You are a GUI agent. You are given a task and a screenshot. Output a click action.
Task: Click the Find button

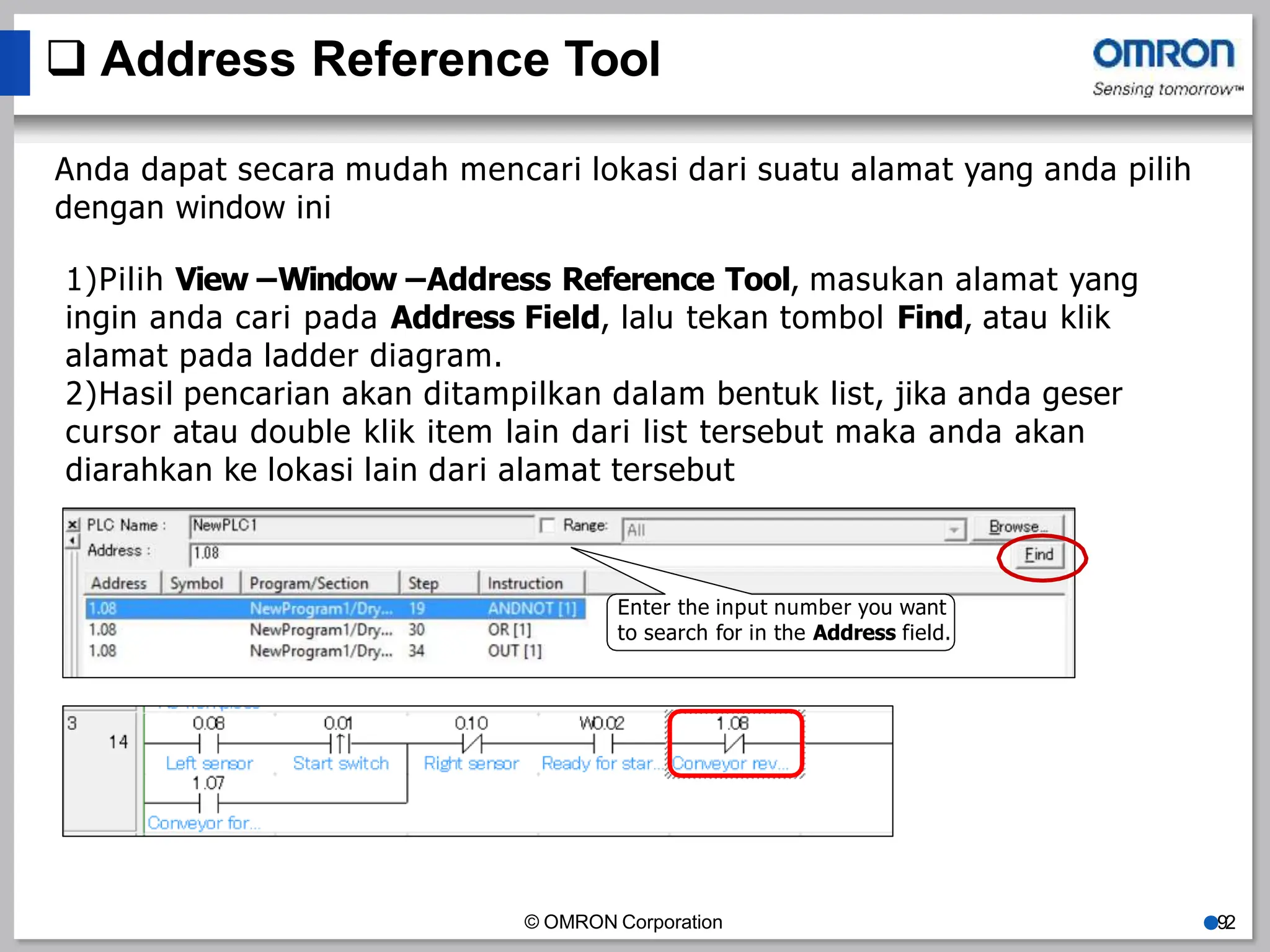point(1039,555)
